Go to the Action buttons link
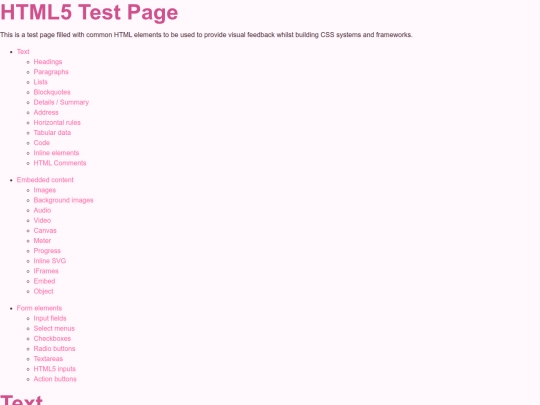Screen dimensions: 540x405 tap(55, 379)
